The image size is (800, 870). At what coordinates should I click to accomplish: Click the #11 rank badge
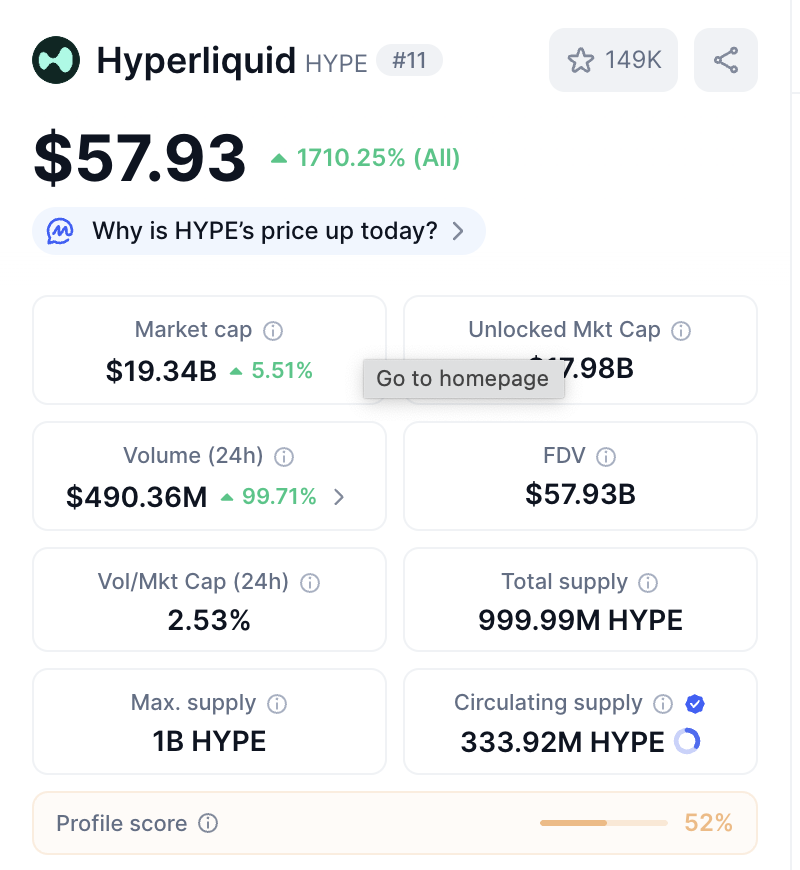409,60
